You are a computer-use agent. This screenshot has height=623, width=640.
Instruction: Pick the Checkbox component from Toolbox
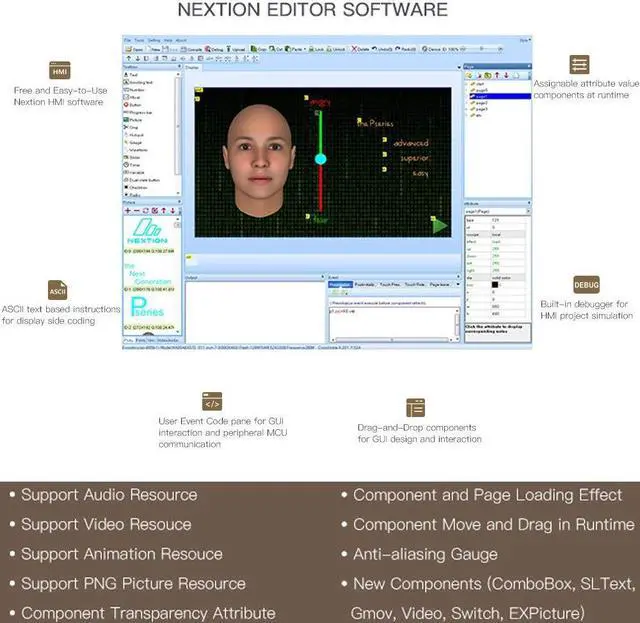[x=138, y=187]
